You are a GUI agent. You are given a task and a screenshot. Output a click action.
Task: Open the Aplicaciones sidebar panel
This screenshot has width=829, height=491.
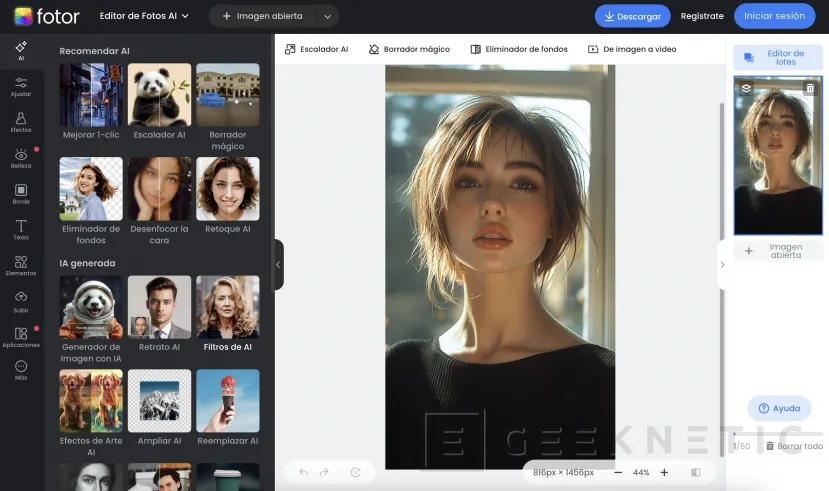click(x=21, y=338)
